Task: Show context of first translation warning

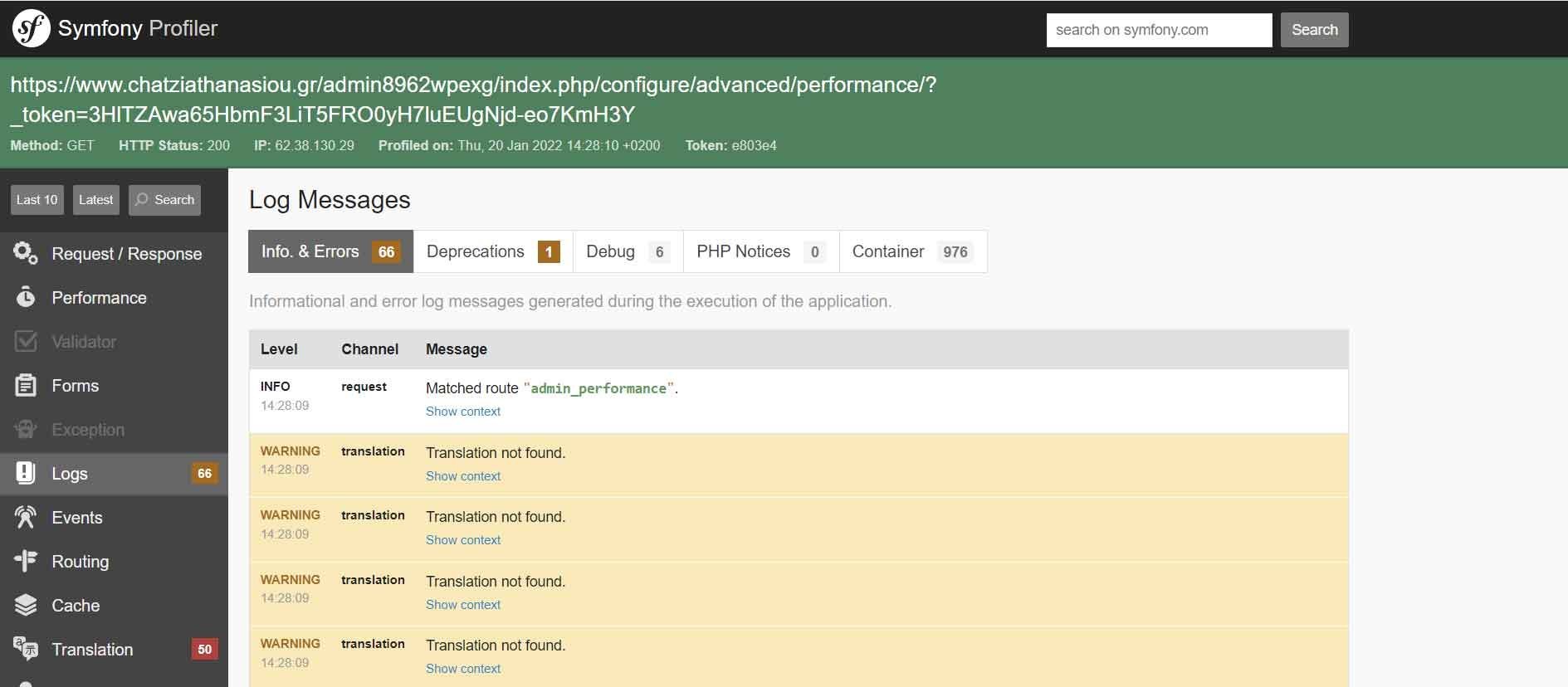Action: click(463, 476)
